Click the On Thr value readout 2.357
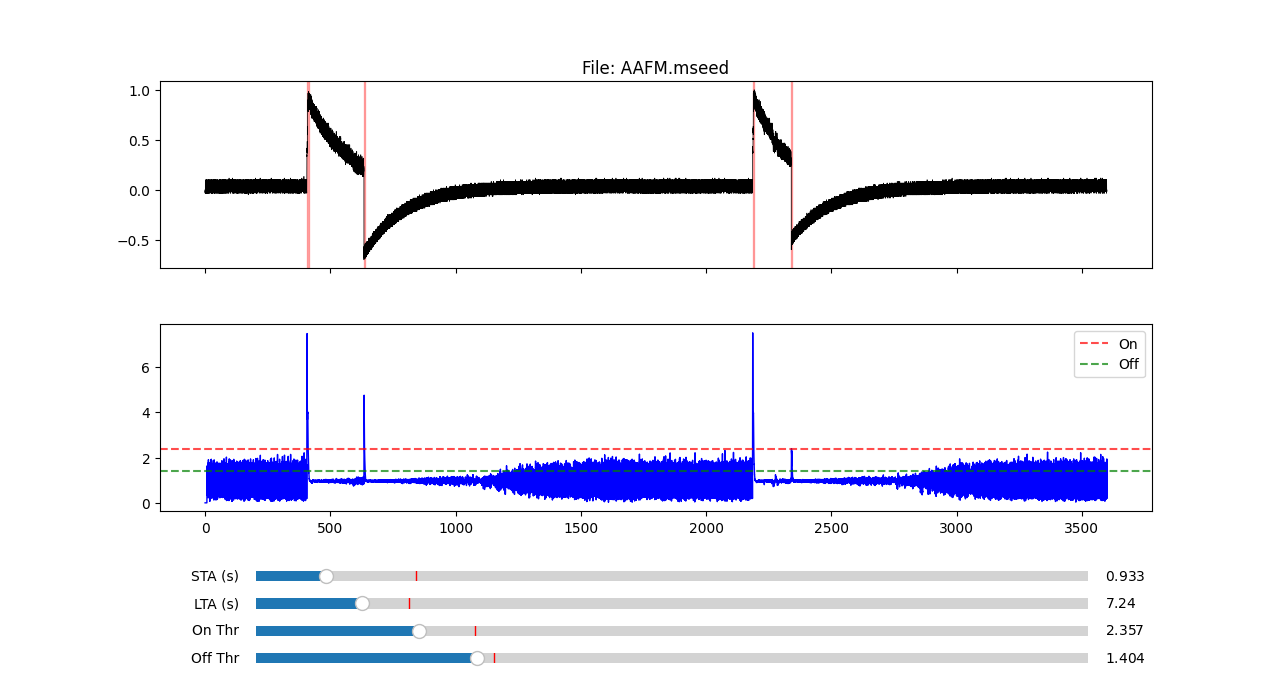1280x682 pixels. tap(1124, 631)
